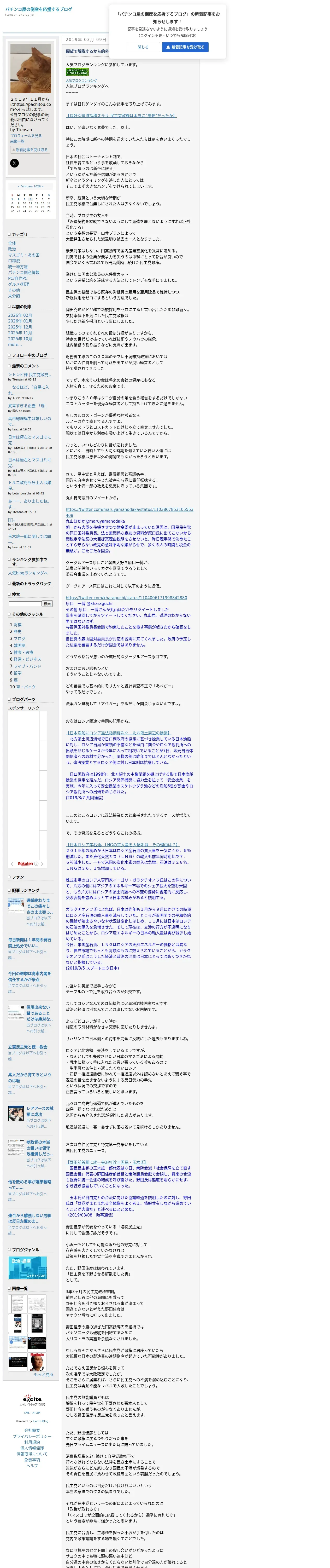The width and height of the screenshot is (330, 1568).
Task: Click the Rakuten logo in ad widget
Action: tap(26, 864)
